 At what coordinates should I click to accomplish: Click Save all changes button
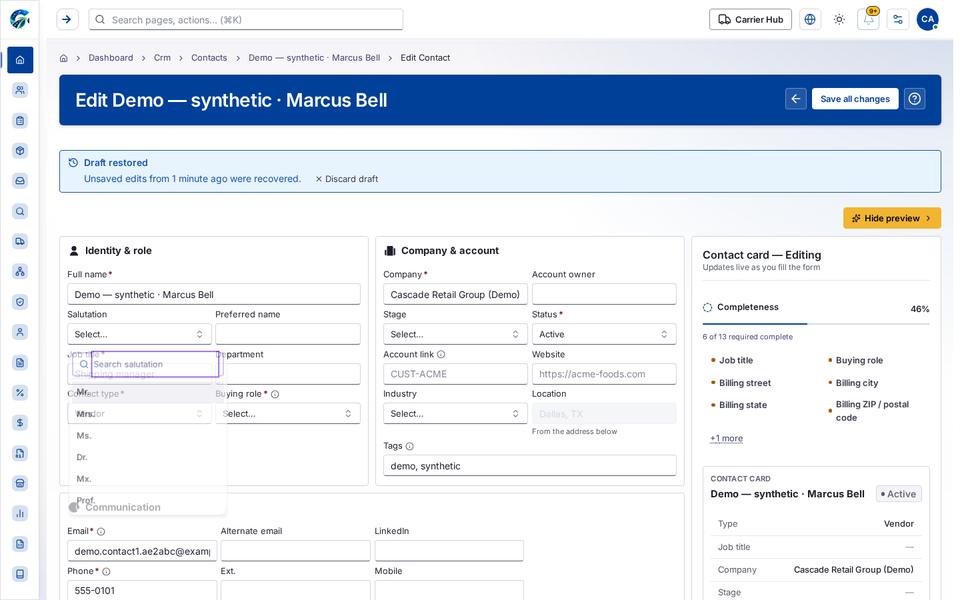[x=855, y=99]
